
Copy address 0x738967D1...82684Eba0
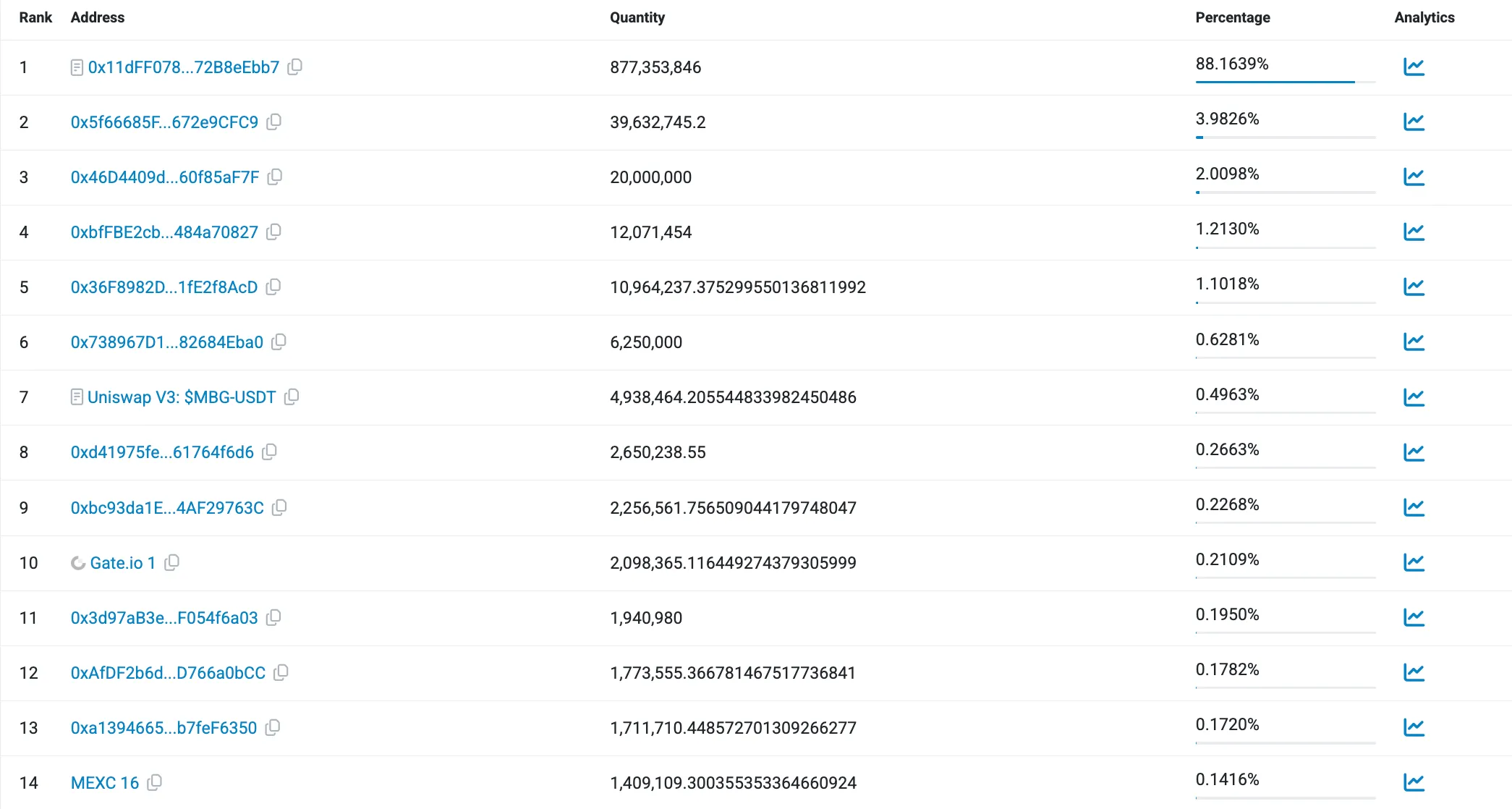pos(279,342)
